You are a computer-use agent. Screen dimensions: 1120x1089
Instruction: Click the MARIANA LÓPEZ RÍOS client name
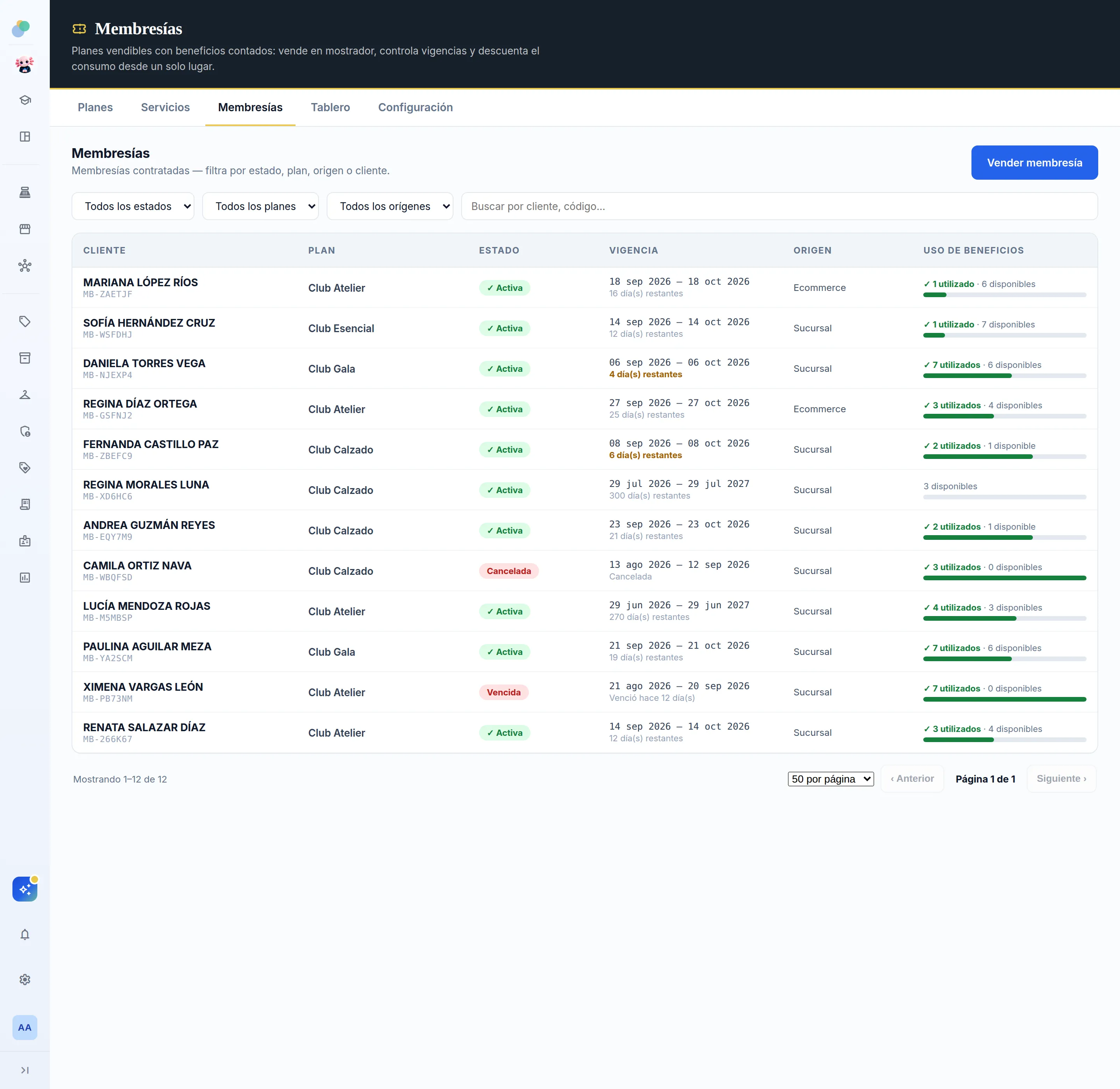pyautogui.click(x=141, y=282)
